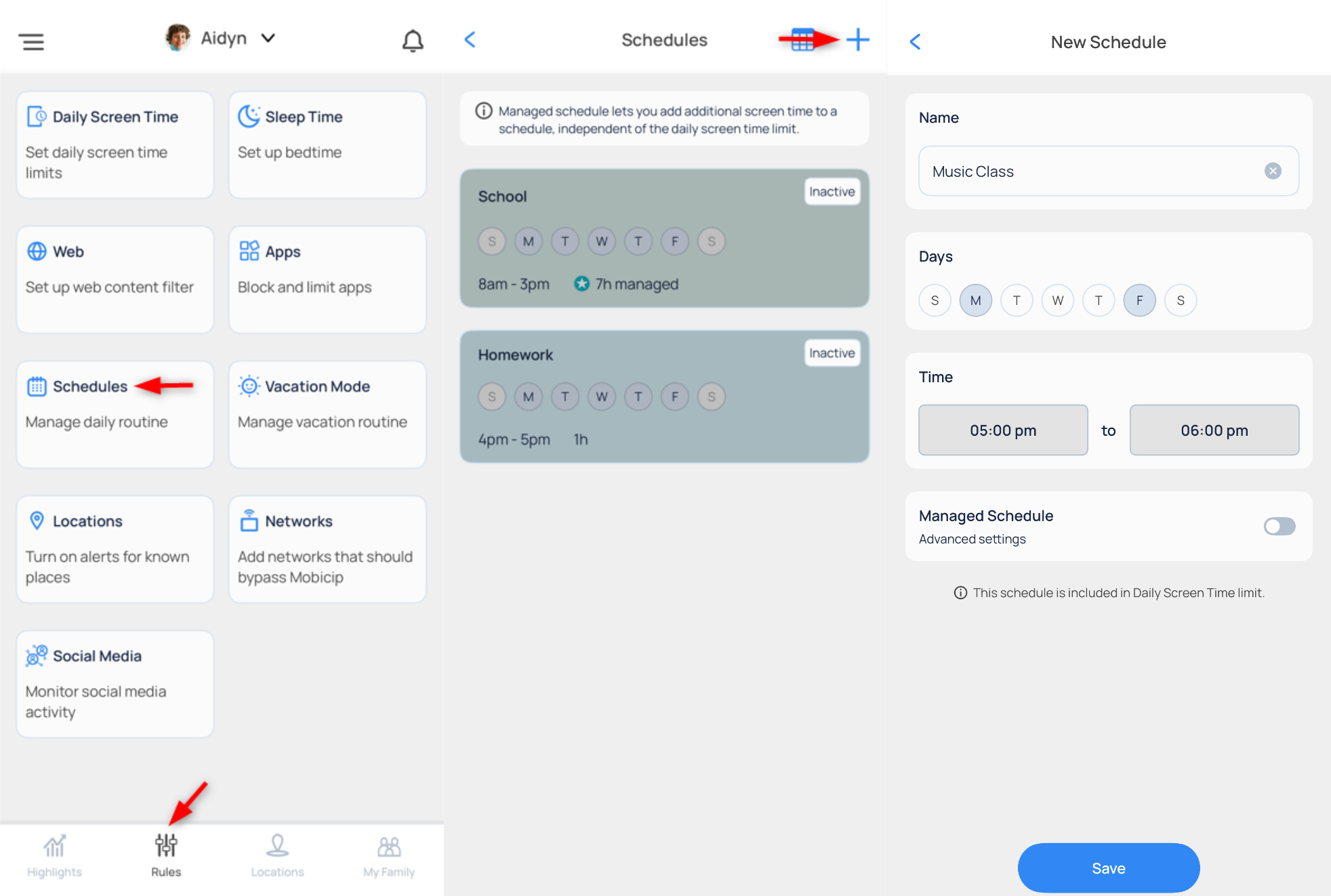The width and height of the screenshot is (1331, 896).
Task: Click the 8am - 3pm time text
Action: pos(514,283)
